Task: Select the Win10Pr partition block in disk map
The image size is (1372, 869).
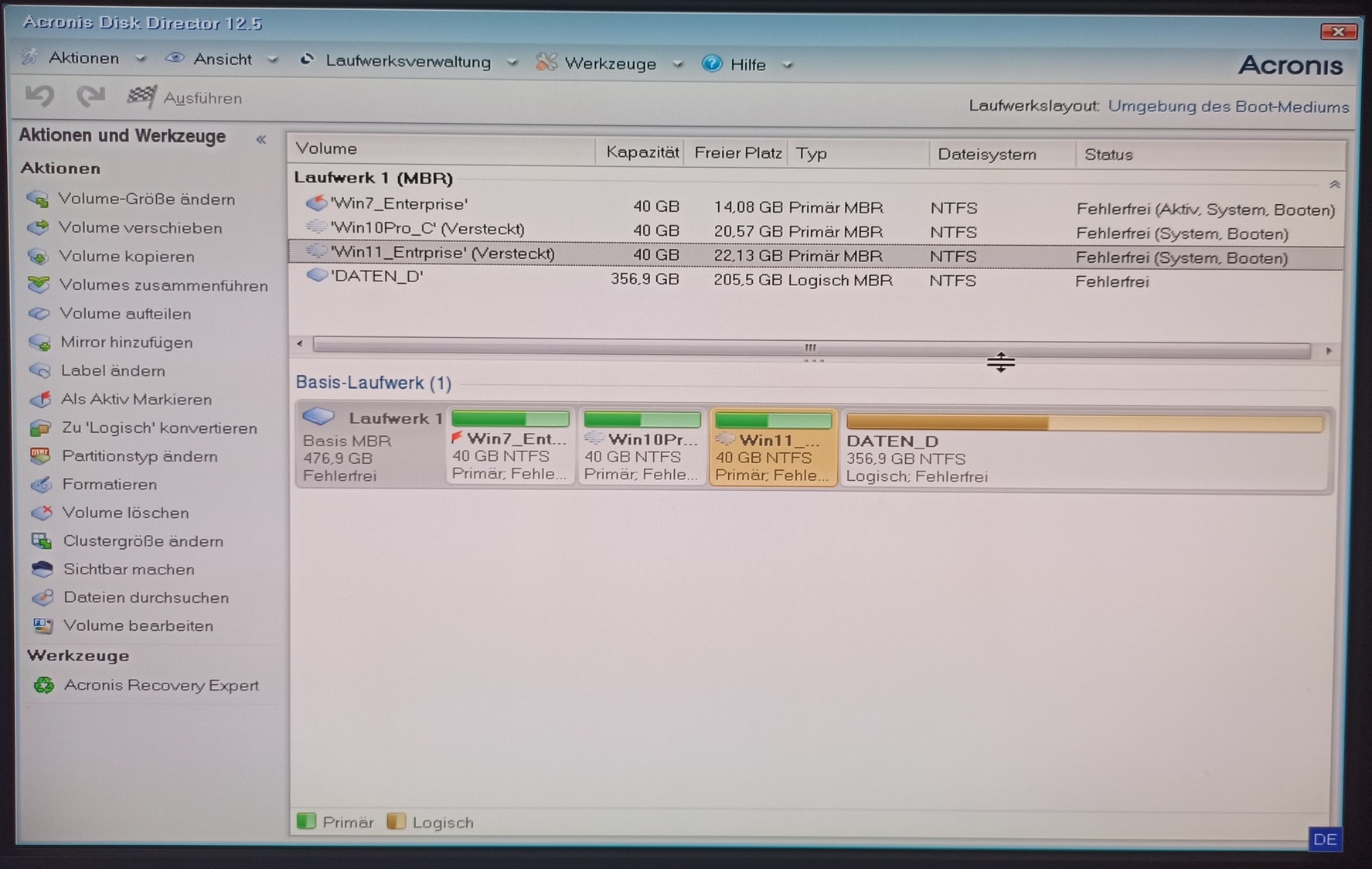Action: pyautogui.click(x=642, y=447)
